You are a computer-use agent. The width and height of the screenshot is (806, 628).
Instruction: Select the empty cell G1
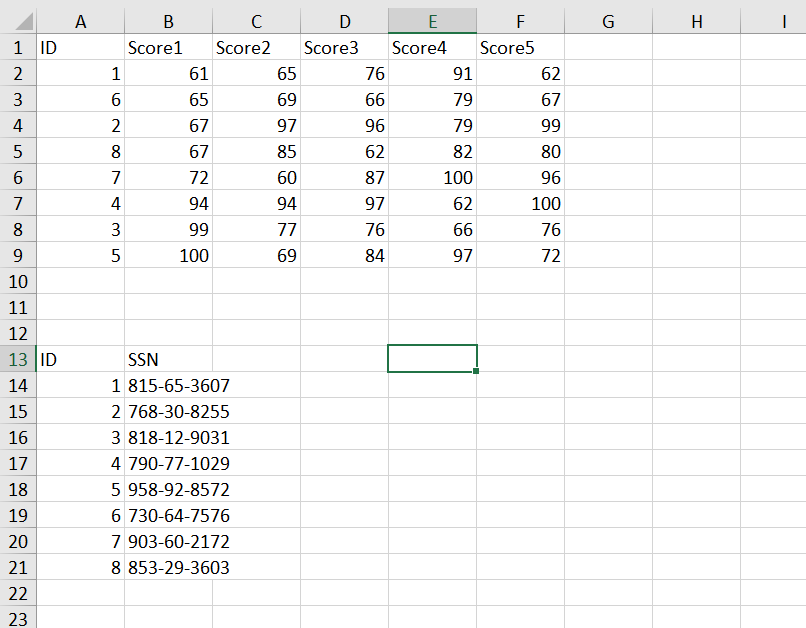[607, 47]
